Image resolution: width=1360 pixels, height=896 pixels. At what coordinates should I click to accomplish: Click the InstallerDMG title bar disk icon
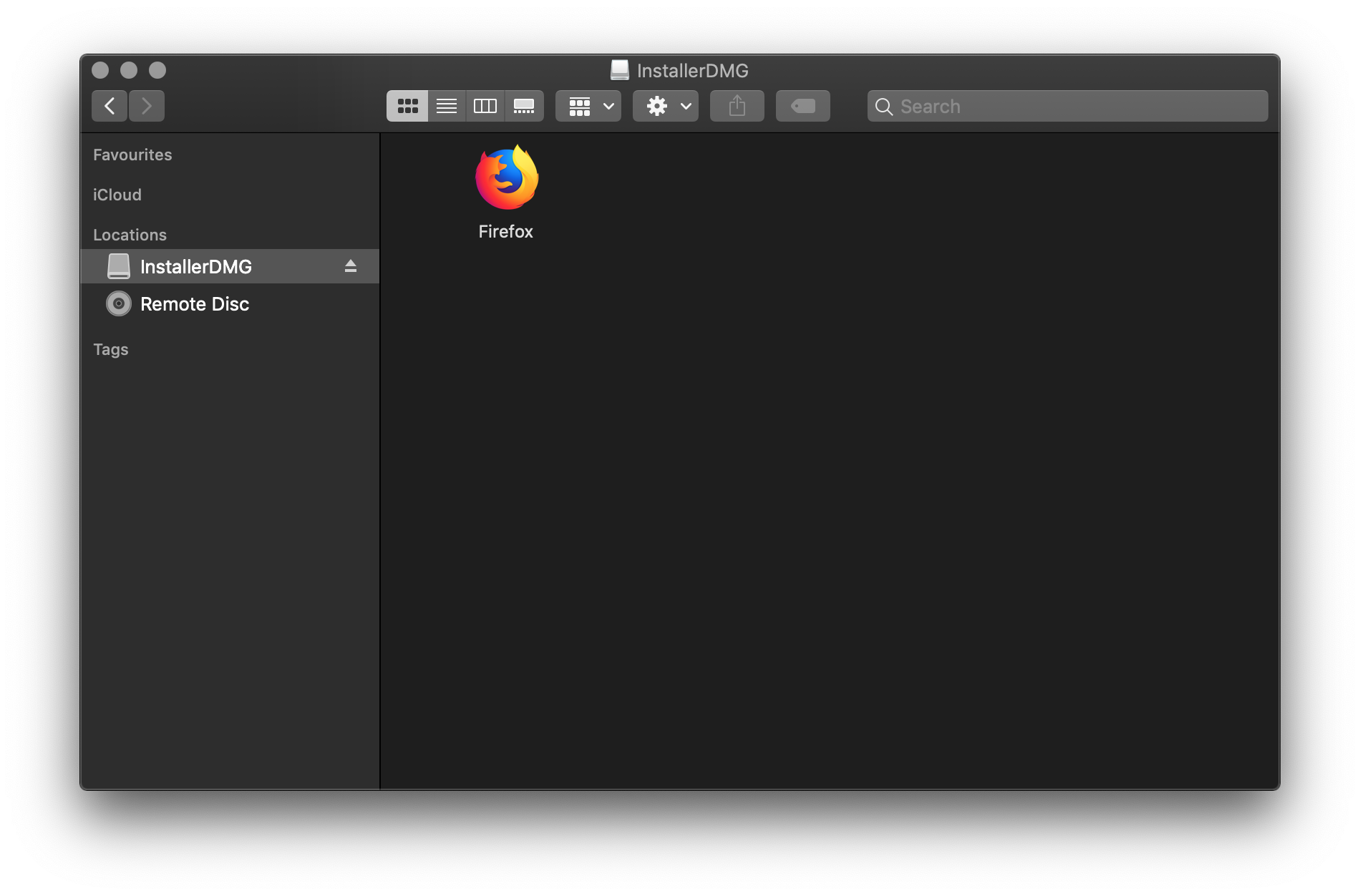pyautogui.click(x=620, y=70)
